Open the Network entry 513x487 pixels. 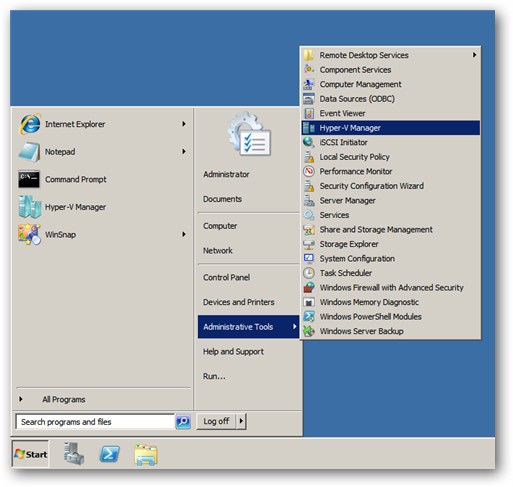pyautogui.click(x=218, y=251)
